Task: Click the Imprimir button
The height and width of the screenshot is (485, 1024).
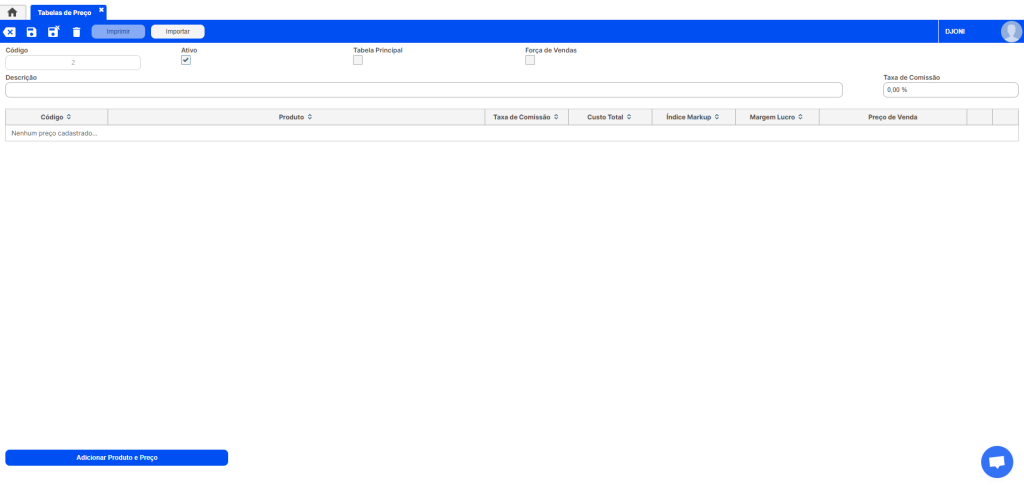Action: [x=118, y=31]
